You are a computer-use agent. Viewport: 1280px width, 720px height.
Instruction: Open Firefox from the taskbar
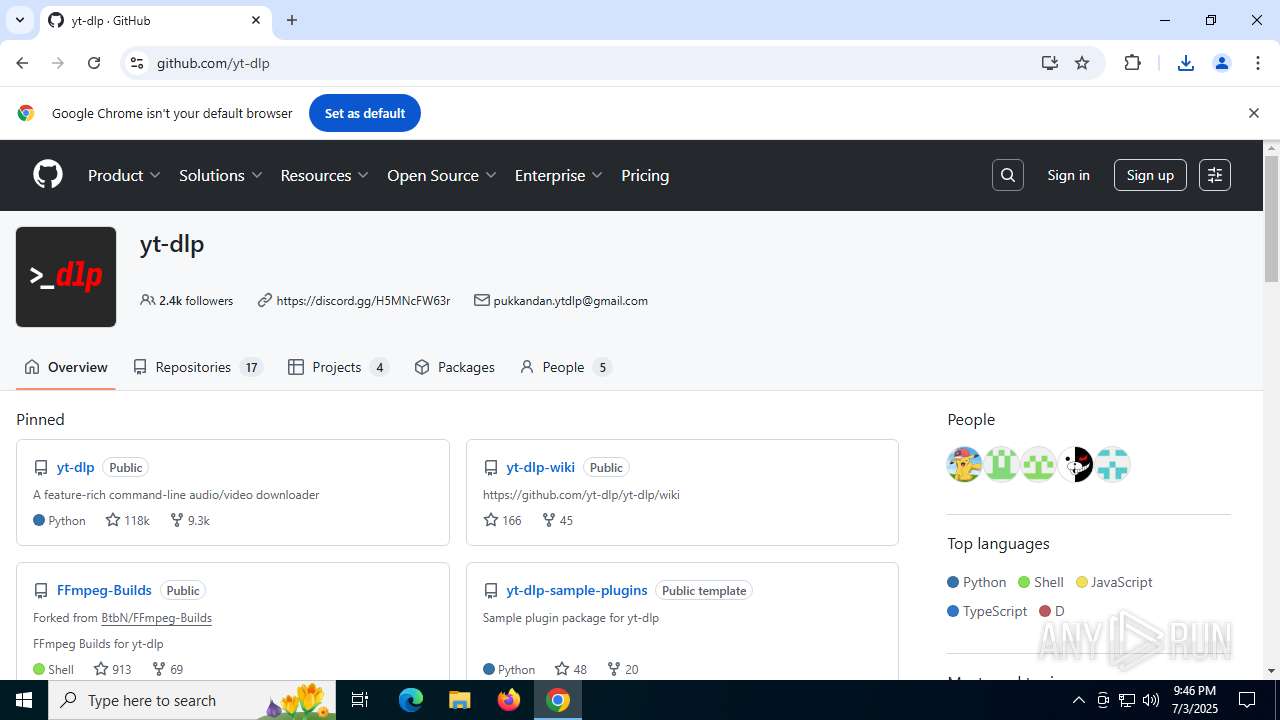point(509,700)
